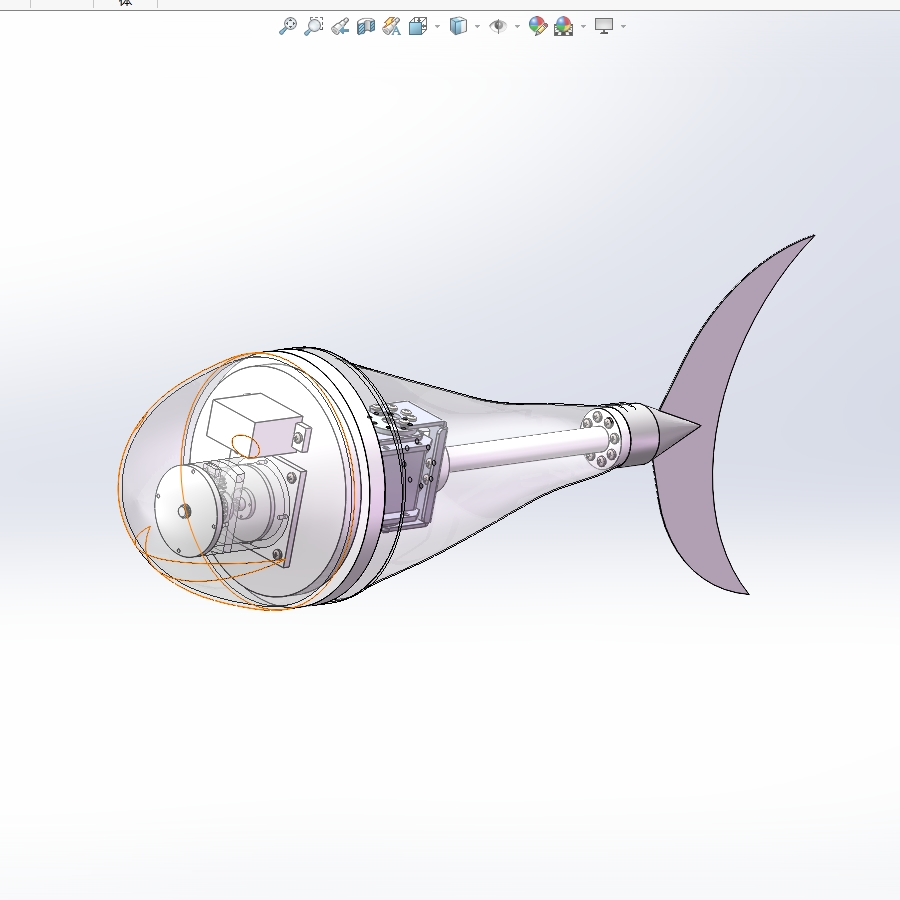Expand the View Orientation dropdown arrow
This screenshot has height=900, width=900.
click(437, 26)
